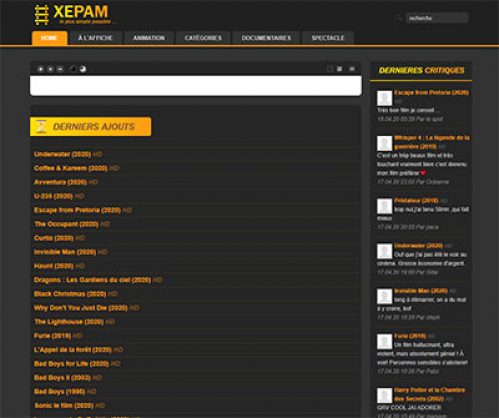The height and width of the screenshot is (418, 499).
Task: Click avatar beside the 2018 film review
Action: pos(384,206)
